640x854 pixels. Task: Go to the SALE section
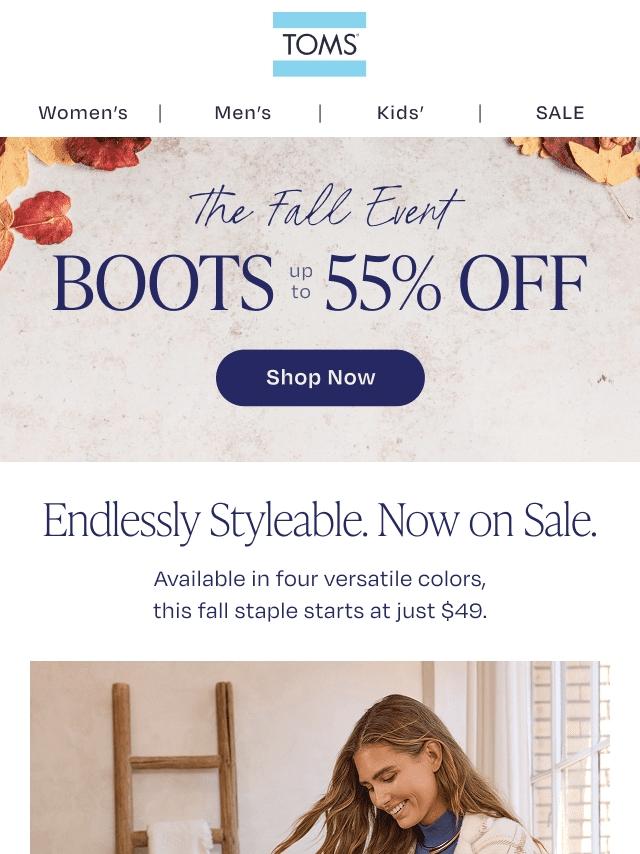[560, 113]
